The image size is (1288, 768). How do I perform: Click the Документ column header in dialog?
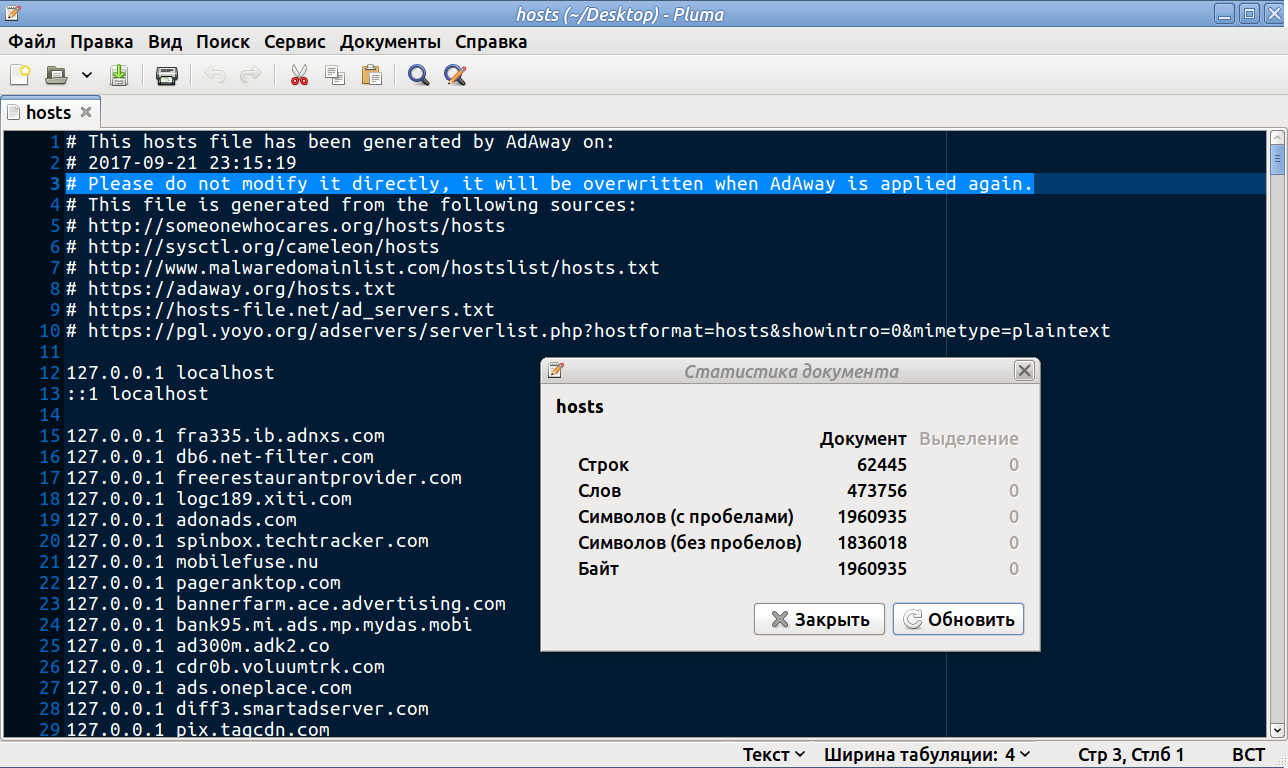pos(863,439)
